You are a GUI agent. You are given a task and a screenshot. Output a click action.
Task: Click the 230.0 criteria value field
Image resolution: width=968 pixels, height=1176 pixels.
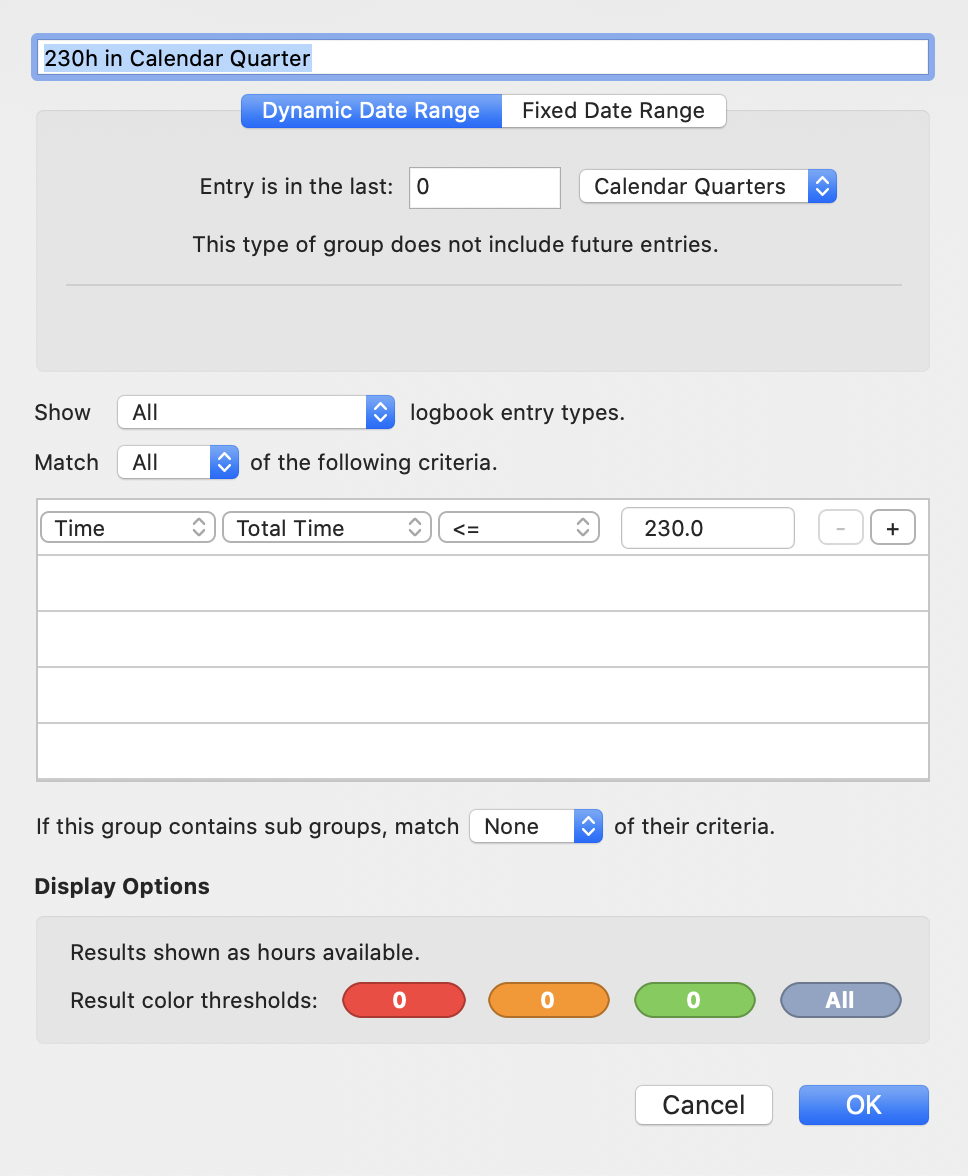[708, 528]
